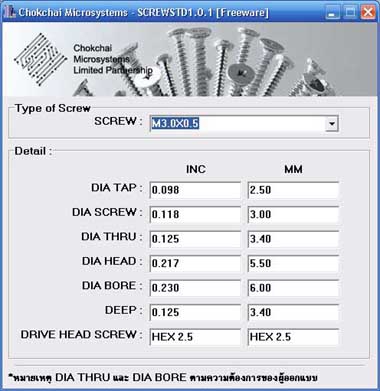Click the Thai note at the bottom
Viewport: 380px width, 391px height.
click(163, 378)
